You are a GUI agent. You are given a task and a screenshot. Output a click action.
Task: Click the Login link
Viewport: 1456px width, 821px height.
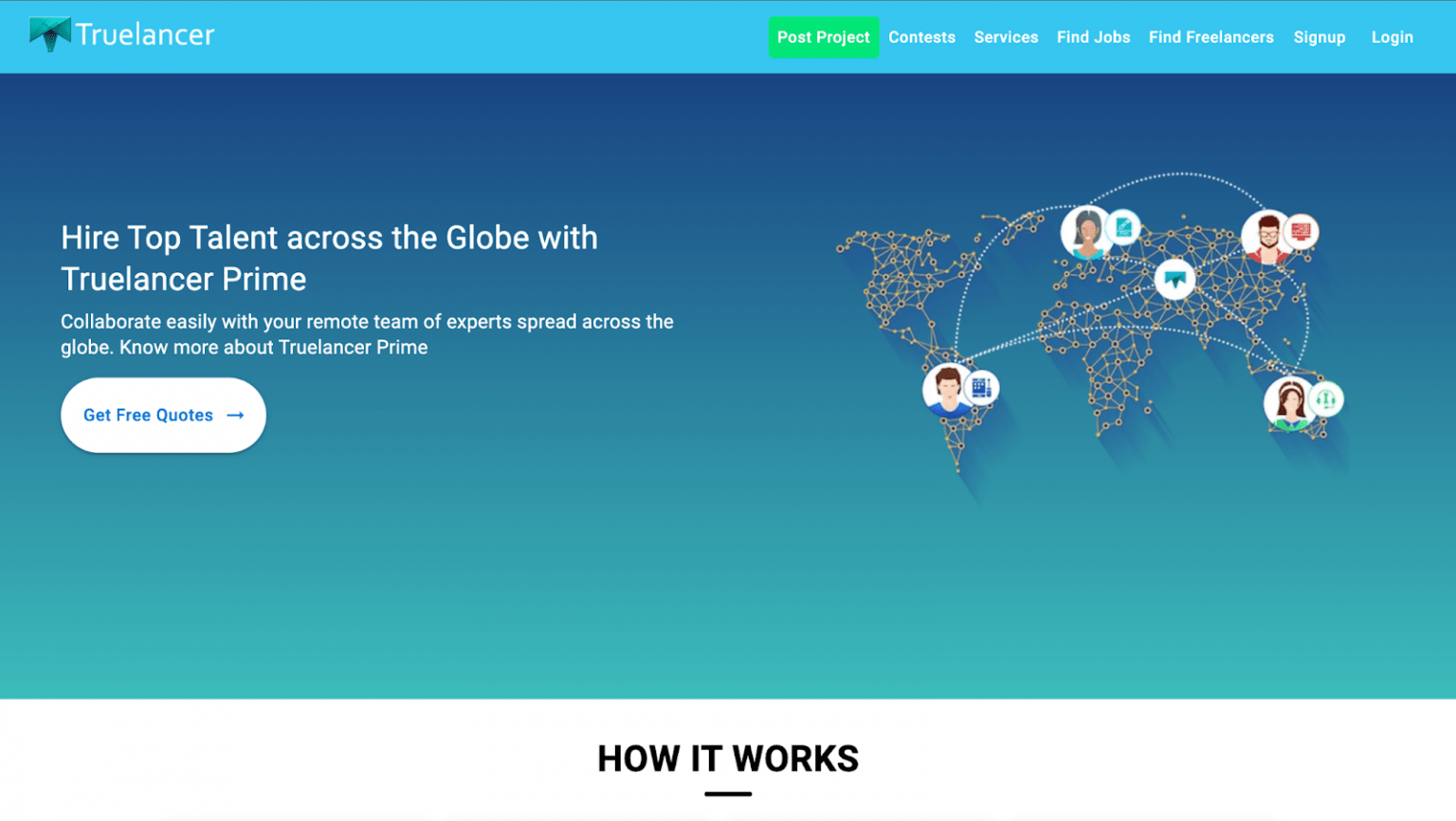click(1392, 37)
